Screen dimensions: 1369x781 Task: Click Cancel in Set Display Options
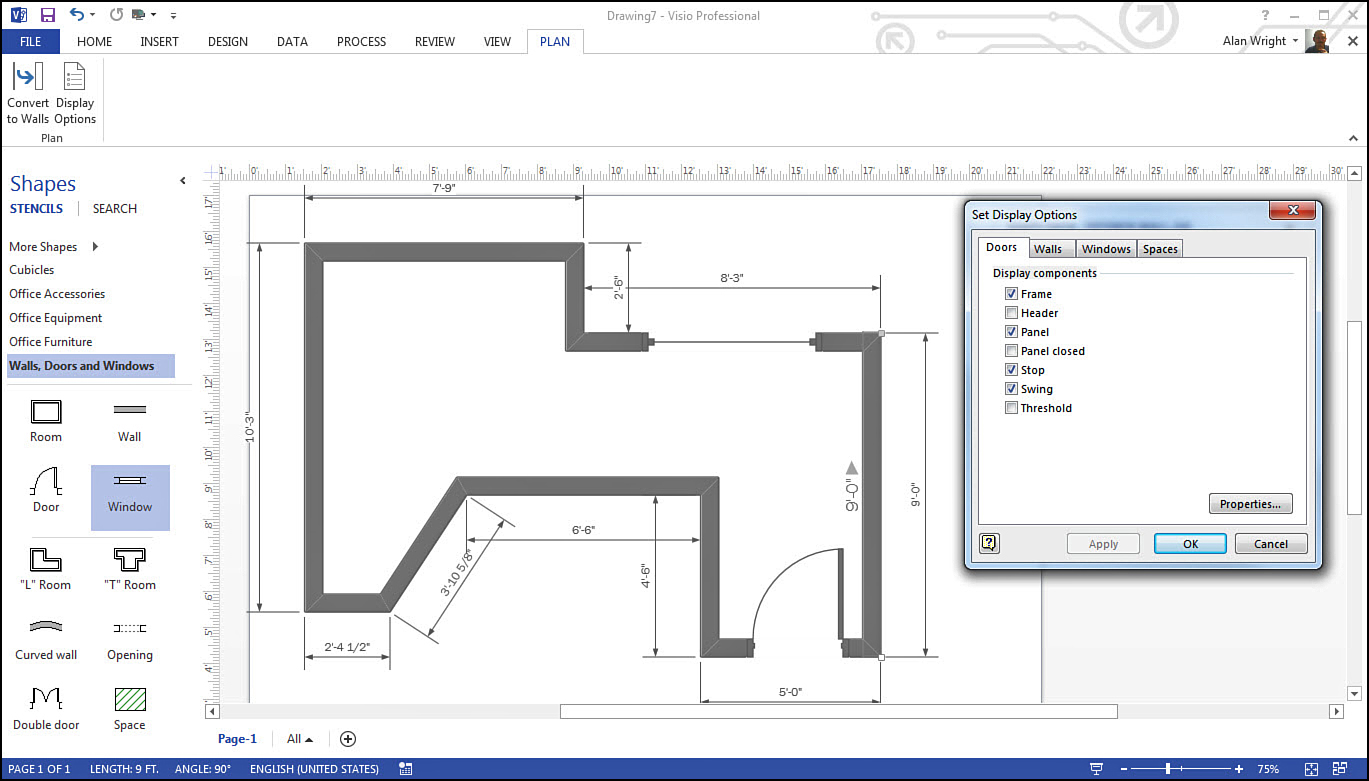coord(1270,544)
